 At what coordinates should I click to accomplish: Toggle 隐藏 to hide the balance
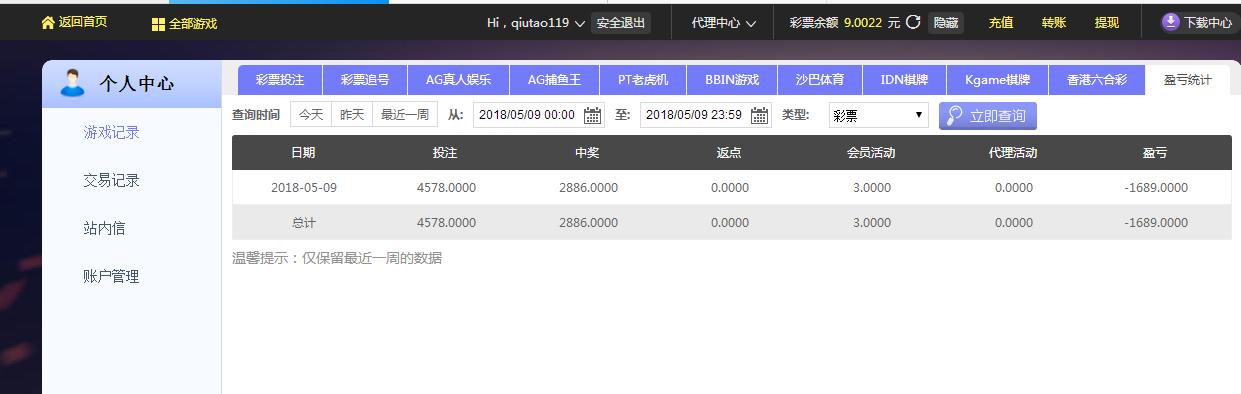coord(945,23)
